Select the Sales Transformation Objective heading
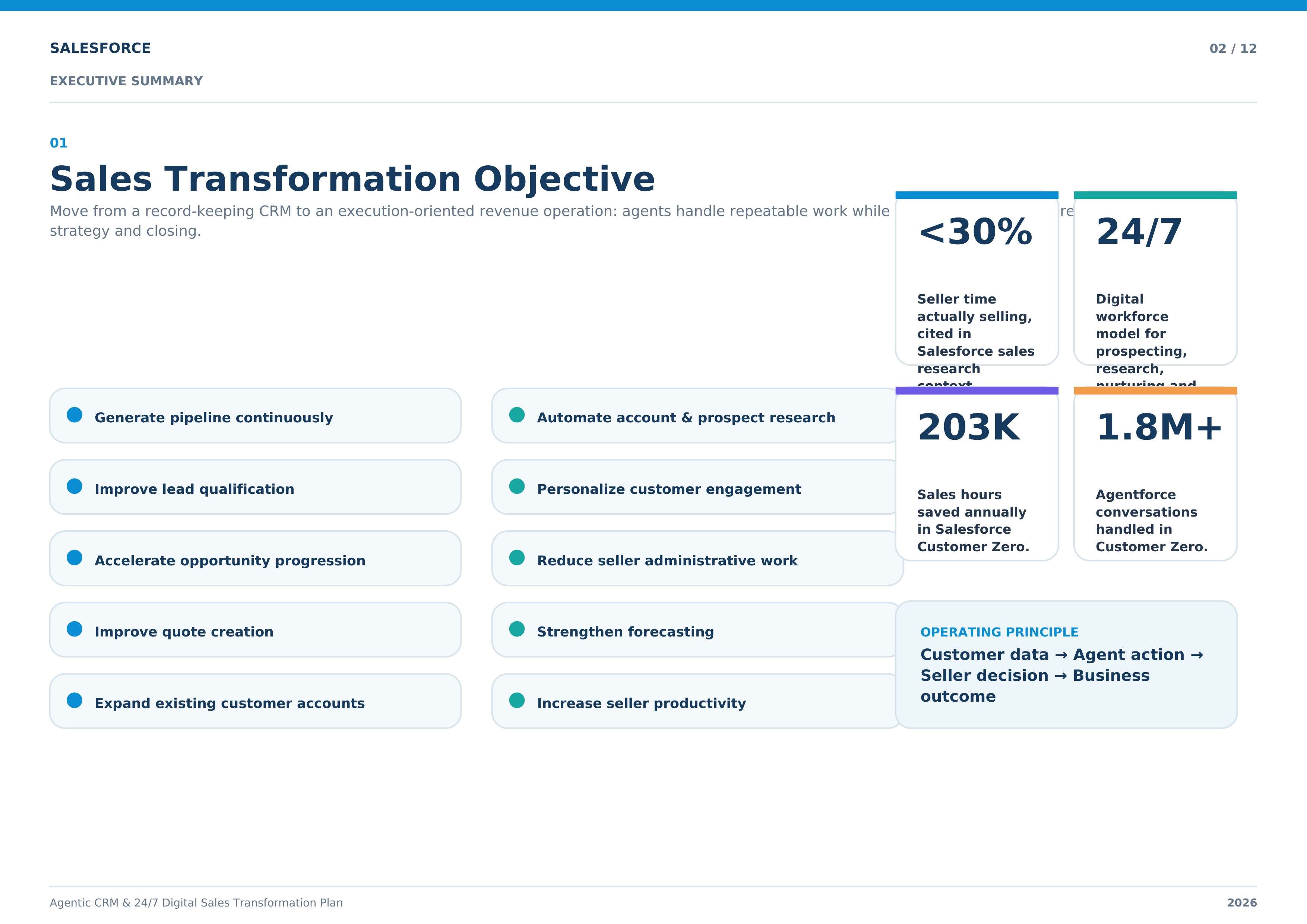The width and height of the screenshot is (1307, 924). pyautogui.click(x=352, y=179)
